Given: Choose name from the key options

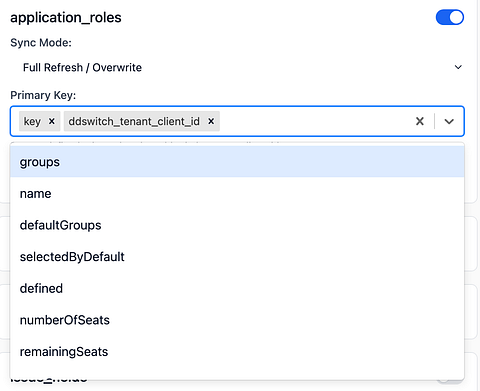Looking at the screenshot, I should (x=237, y=193).
